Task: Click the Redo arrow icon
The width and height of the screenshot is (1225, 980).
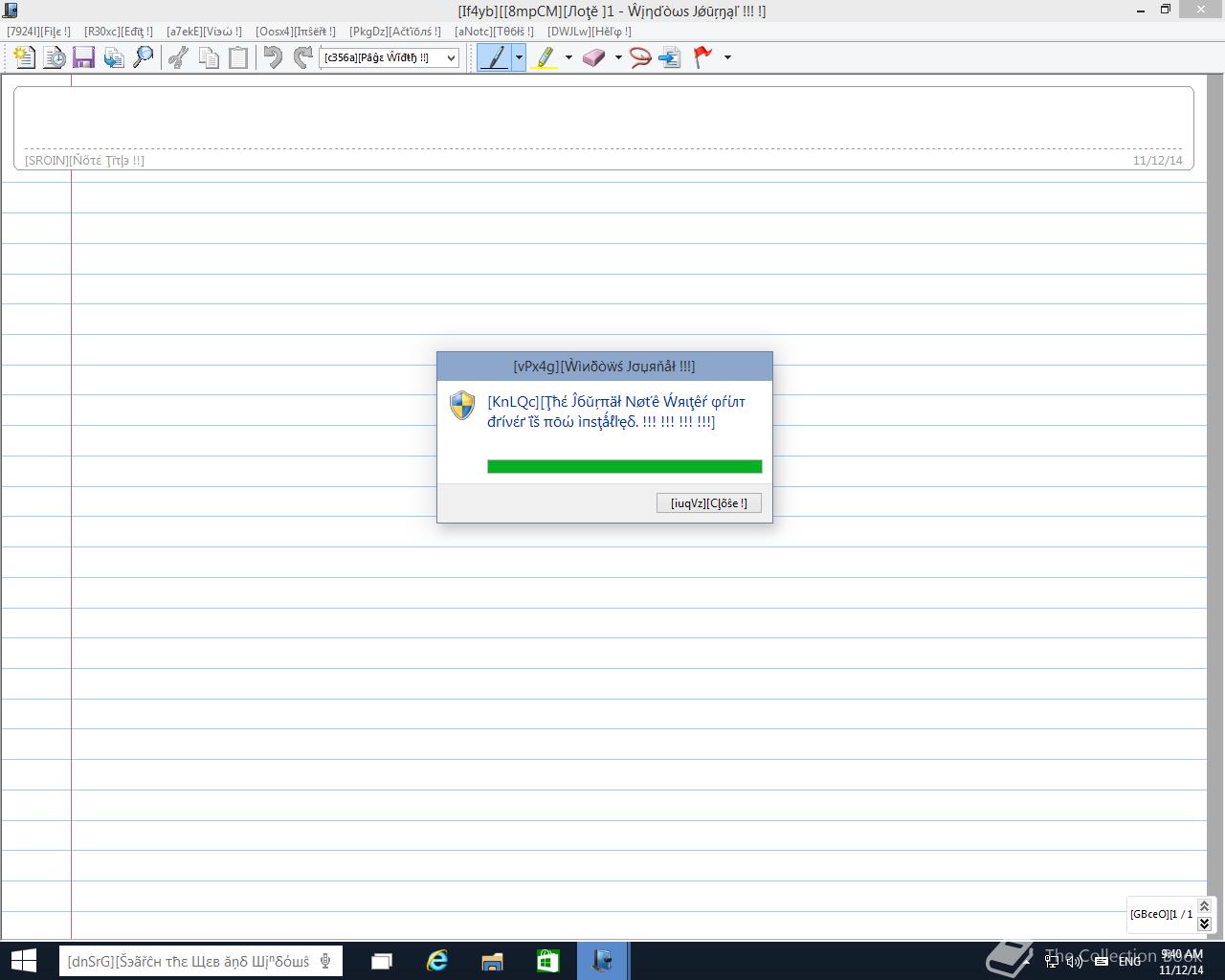Action: pyautogui.click(x=303, y=57)
